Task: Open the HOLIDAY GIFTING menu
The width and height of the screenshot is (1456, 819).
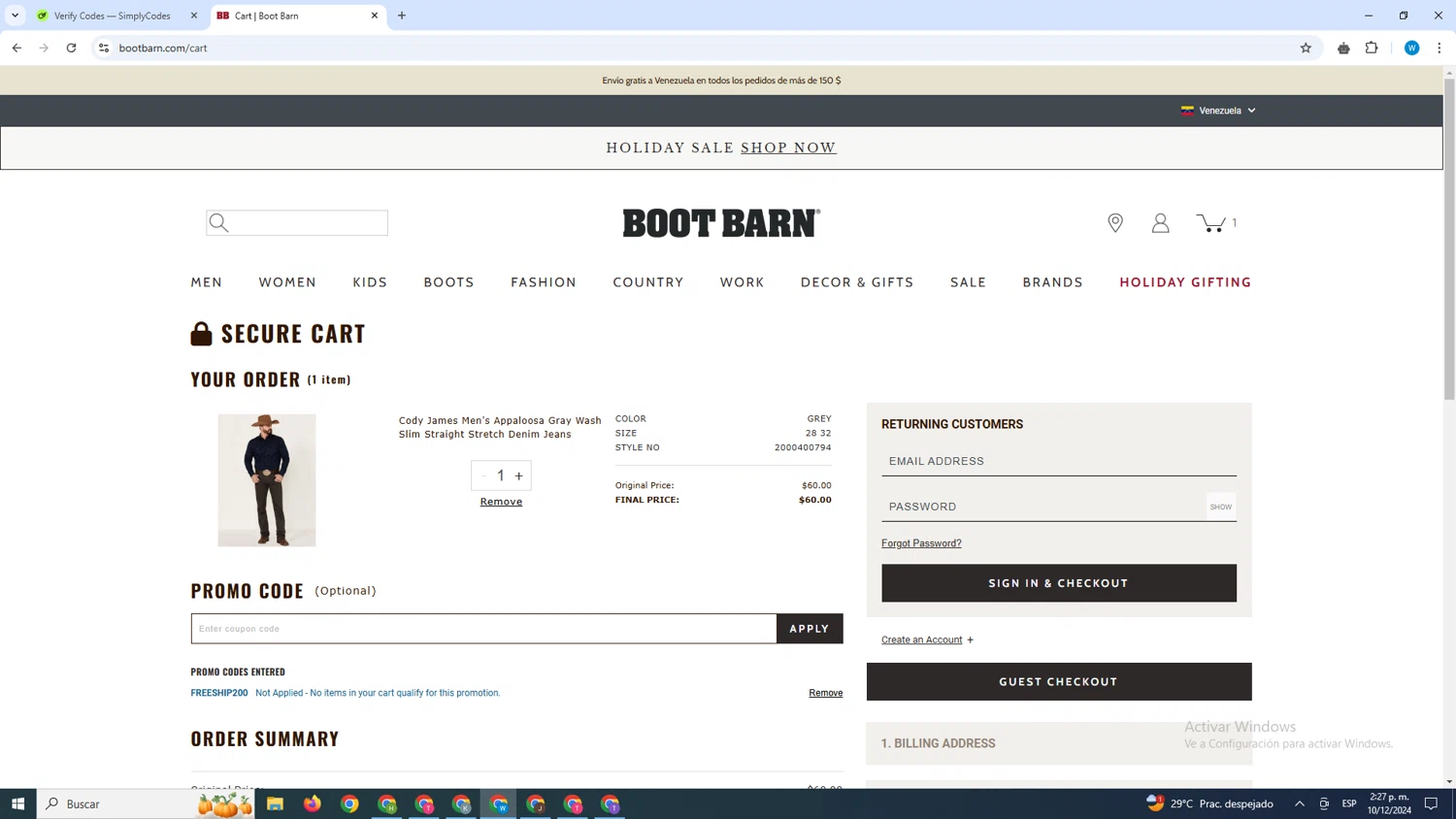Action: point(1185,282)
